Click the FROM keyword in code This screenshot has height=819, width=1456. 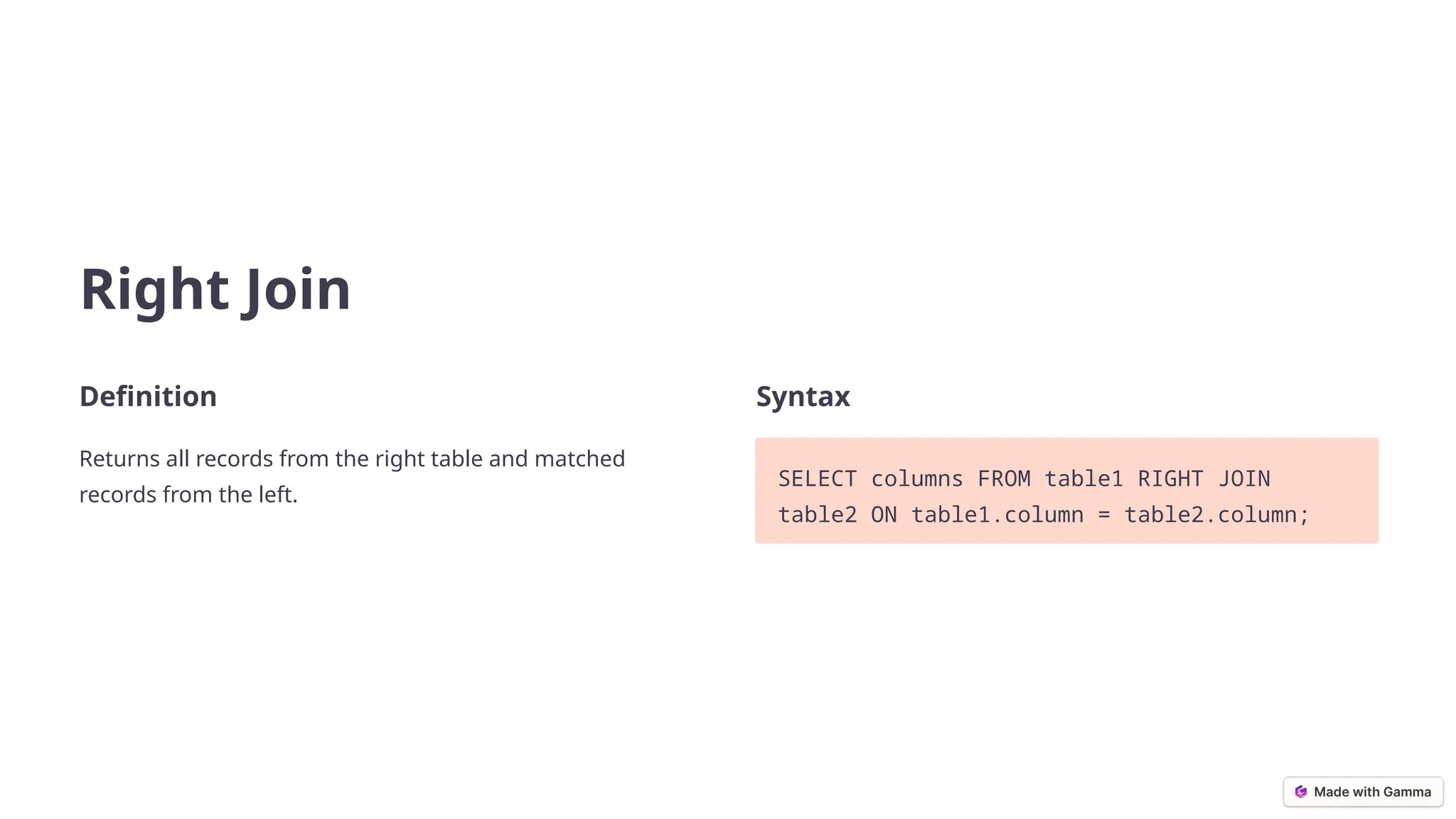pyautogui.click(x=1004, y=478)
